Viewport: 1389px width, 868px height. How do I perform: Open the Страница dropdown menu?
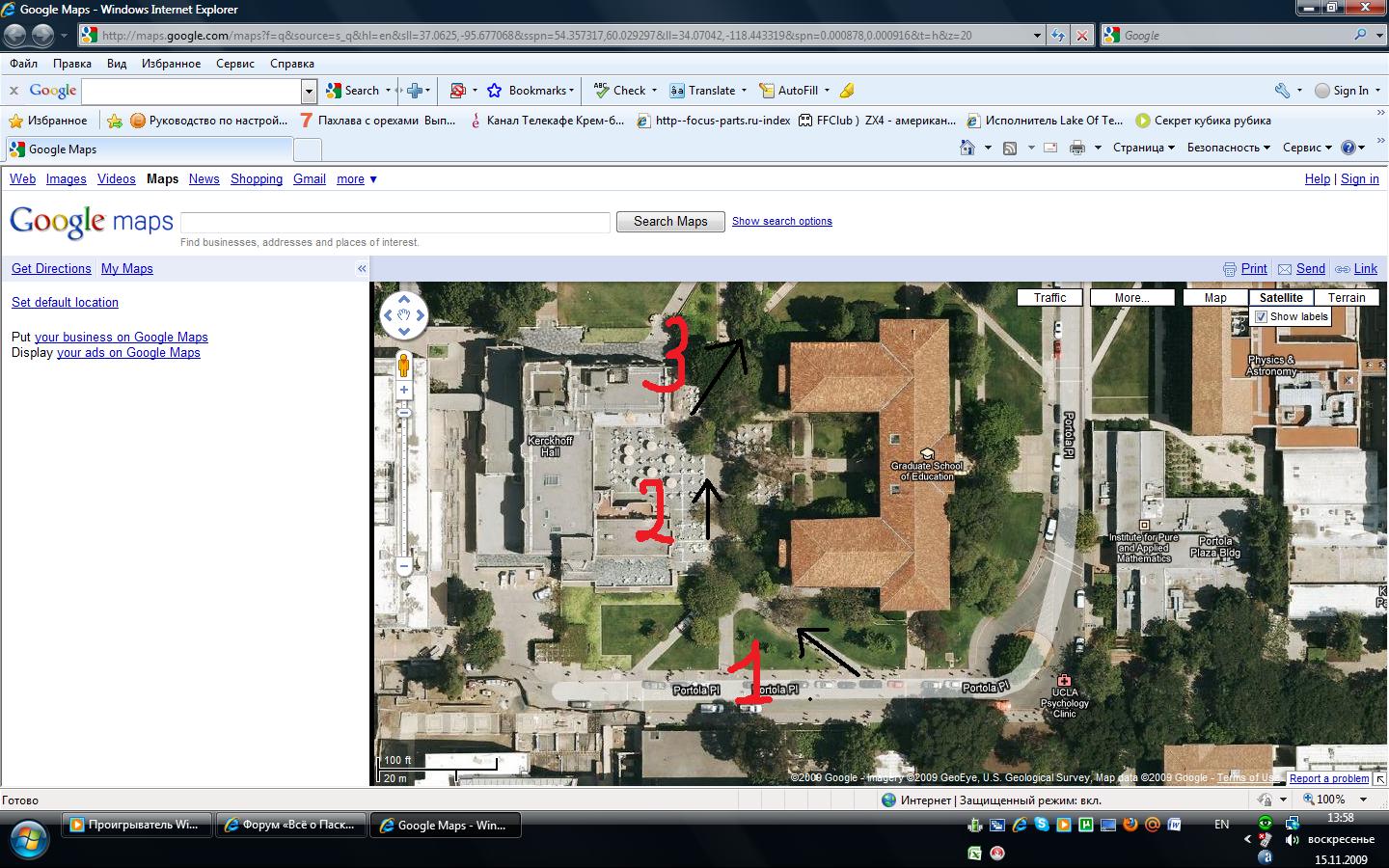tap(1143, 148)
